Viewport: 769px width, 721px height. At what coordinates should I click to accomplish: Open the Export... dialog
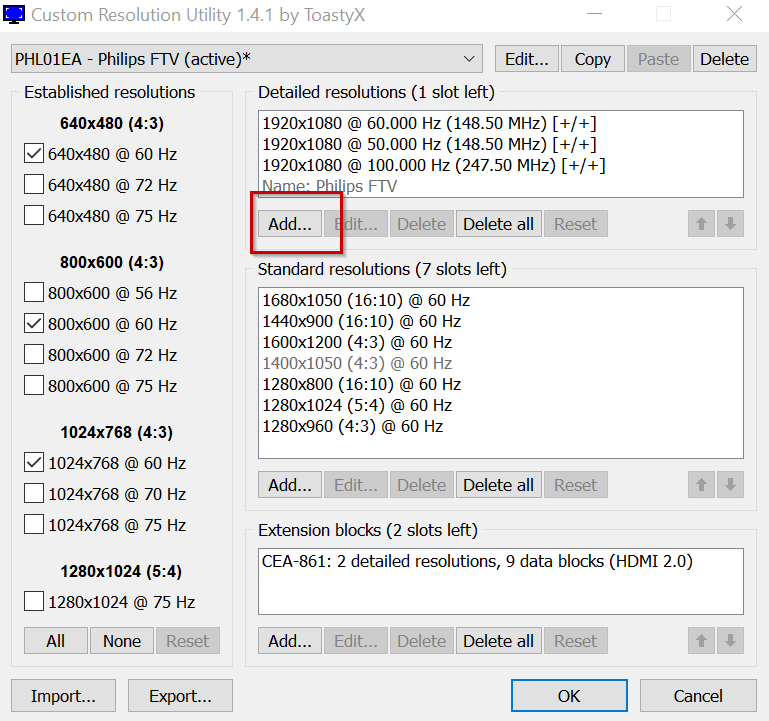(x=180, y=696)
